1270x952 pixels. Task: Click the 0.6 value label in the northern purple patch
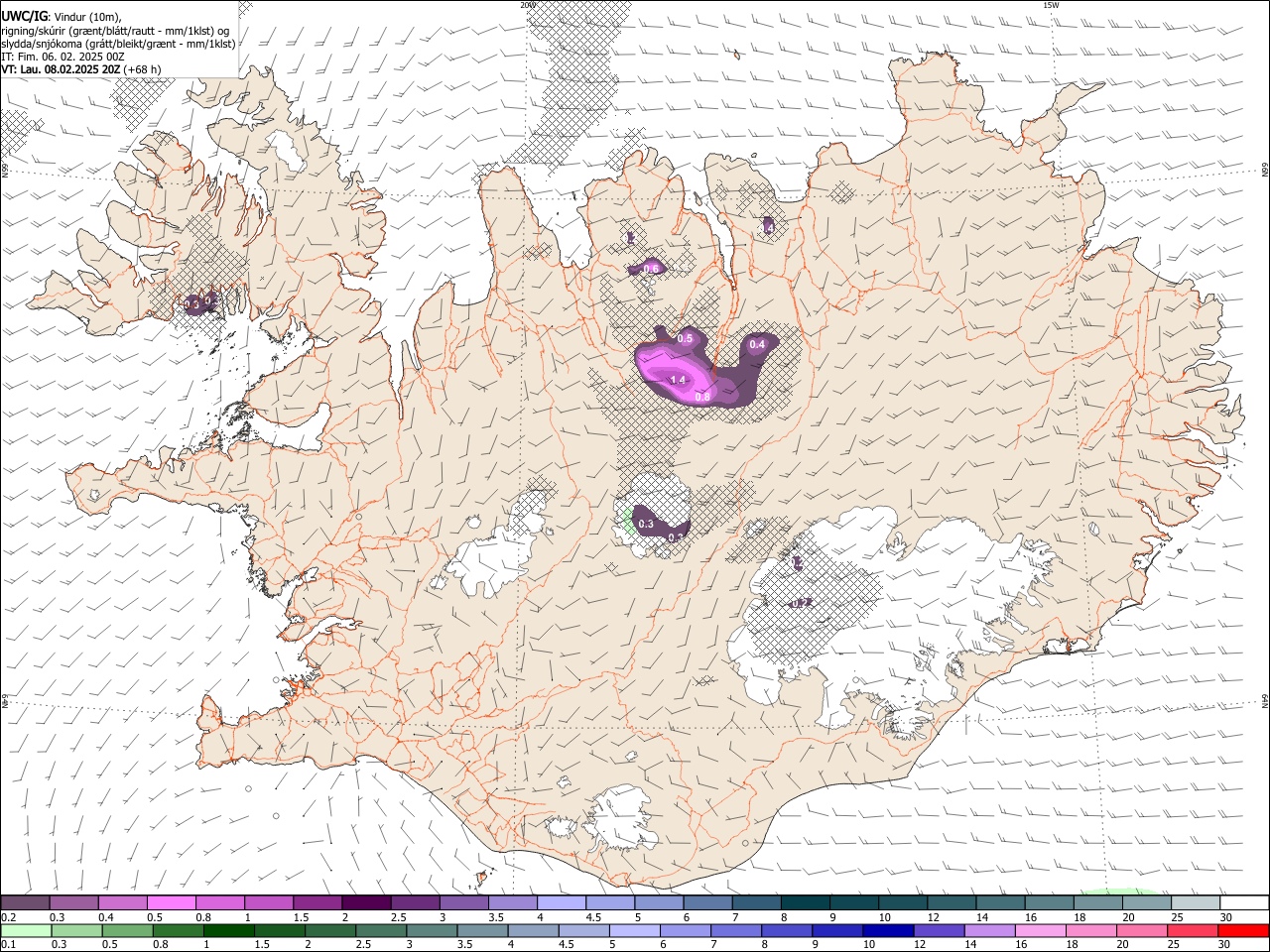tap(652, 269)
